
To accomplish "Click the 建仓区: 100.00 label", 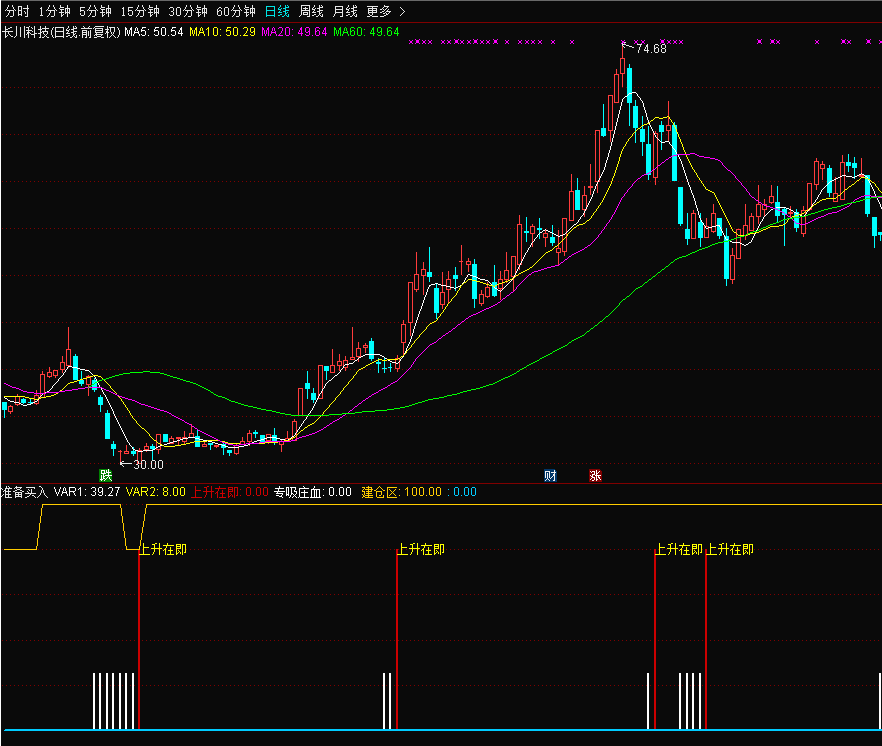I will pos(402,492).
